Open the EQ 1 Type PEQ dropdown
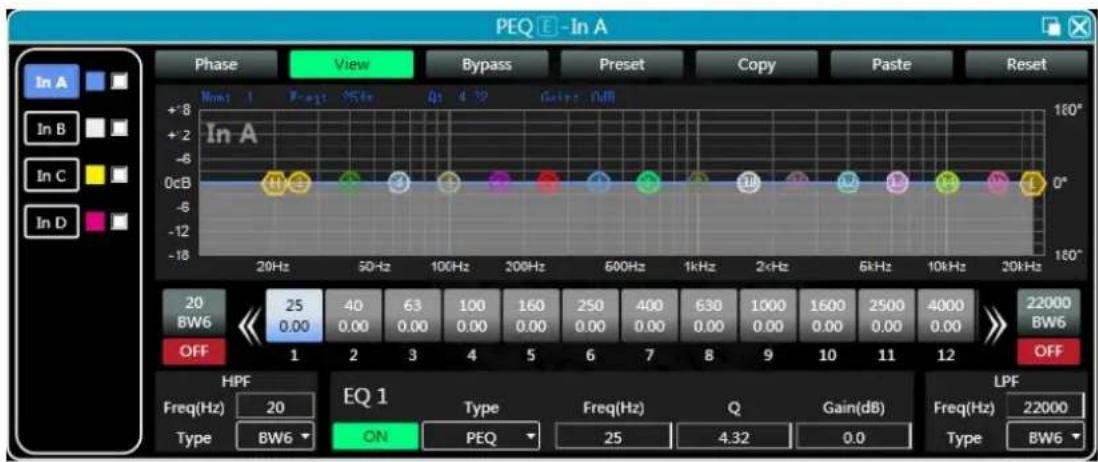1098x462 pixels. (481, 438)
